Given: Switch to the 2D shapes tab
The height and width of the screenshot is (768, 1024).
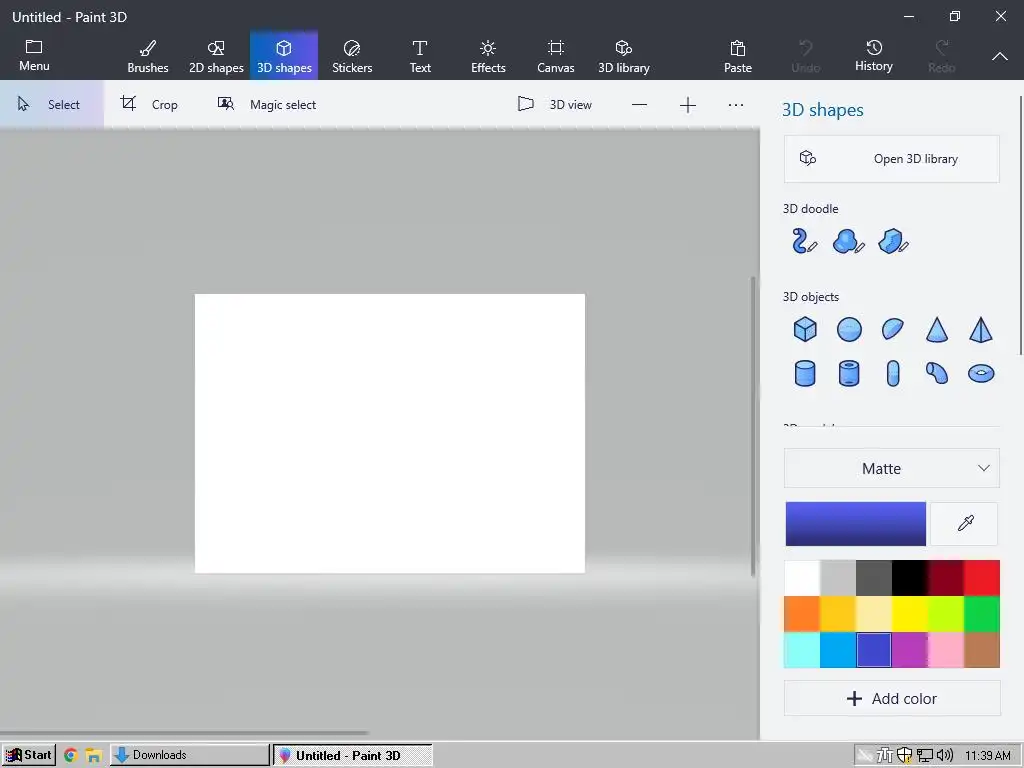Looking at the screenshot, I should [216, 56].
